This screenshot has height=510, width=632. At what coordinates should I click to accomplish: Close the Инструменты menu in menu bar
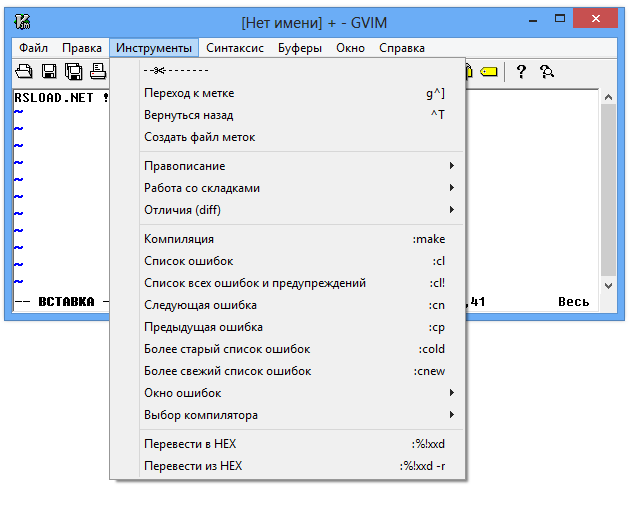coord(154,48)
